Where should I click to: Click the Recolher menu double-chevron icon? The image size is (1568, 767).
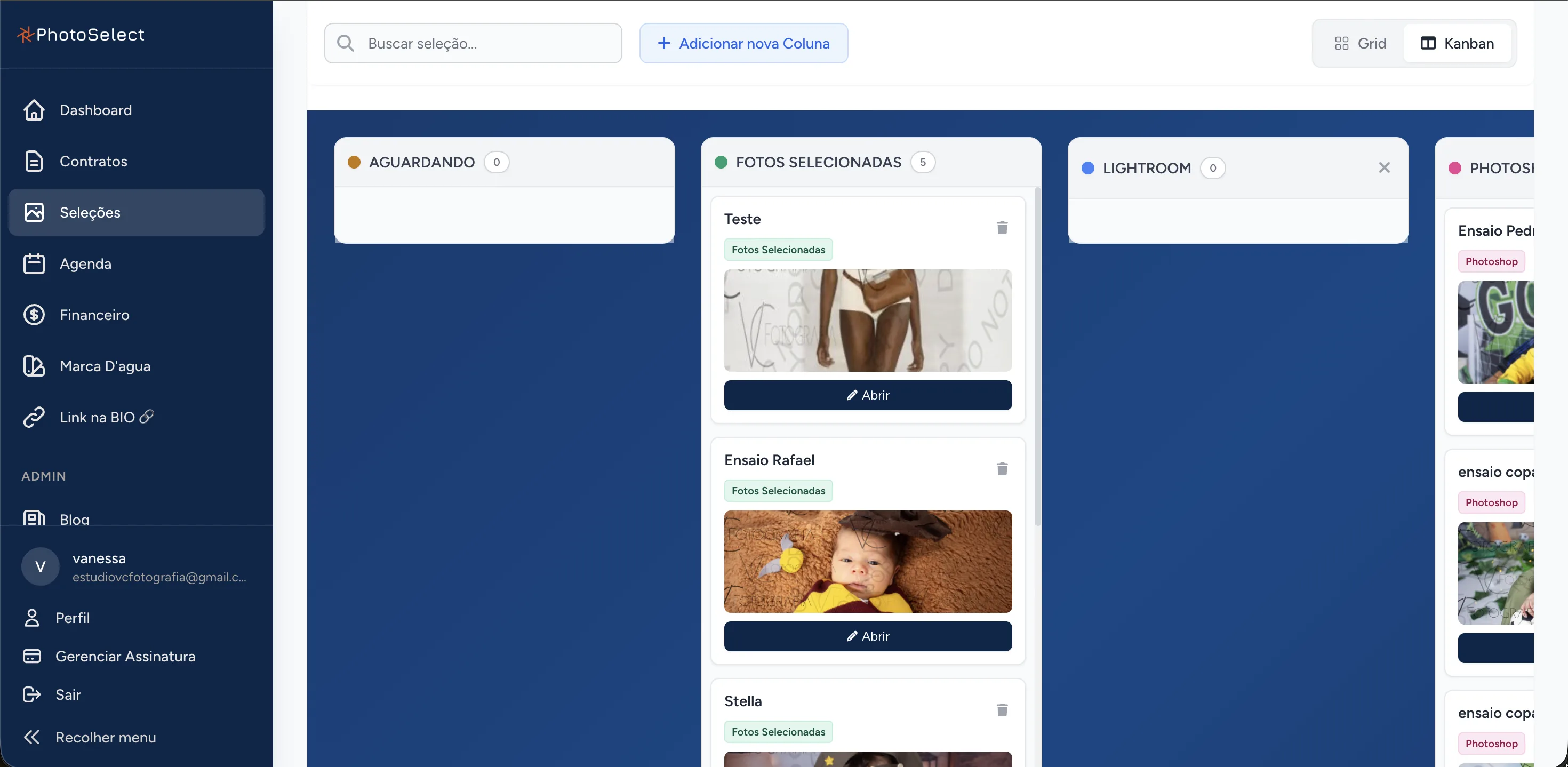click(x=31, y=737)
